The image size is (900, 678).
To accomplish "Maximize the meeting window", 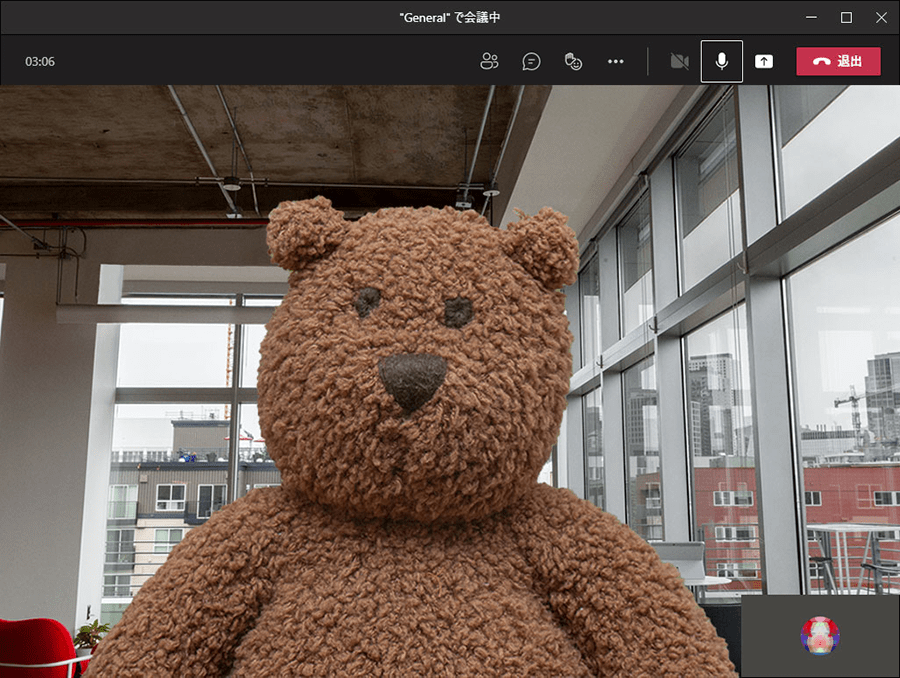I will 846,17.
